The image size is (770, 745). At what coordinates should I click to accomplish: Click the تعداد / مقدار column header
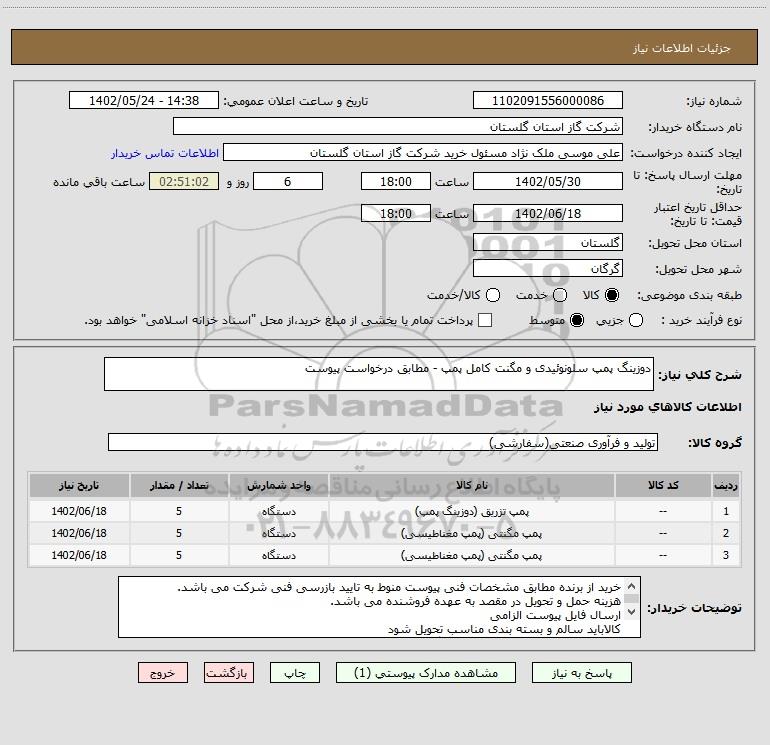(x=179, y=485)
